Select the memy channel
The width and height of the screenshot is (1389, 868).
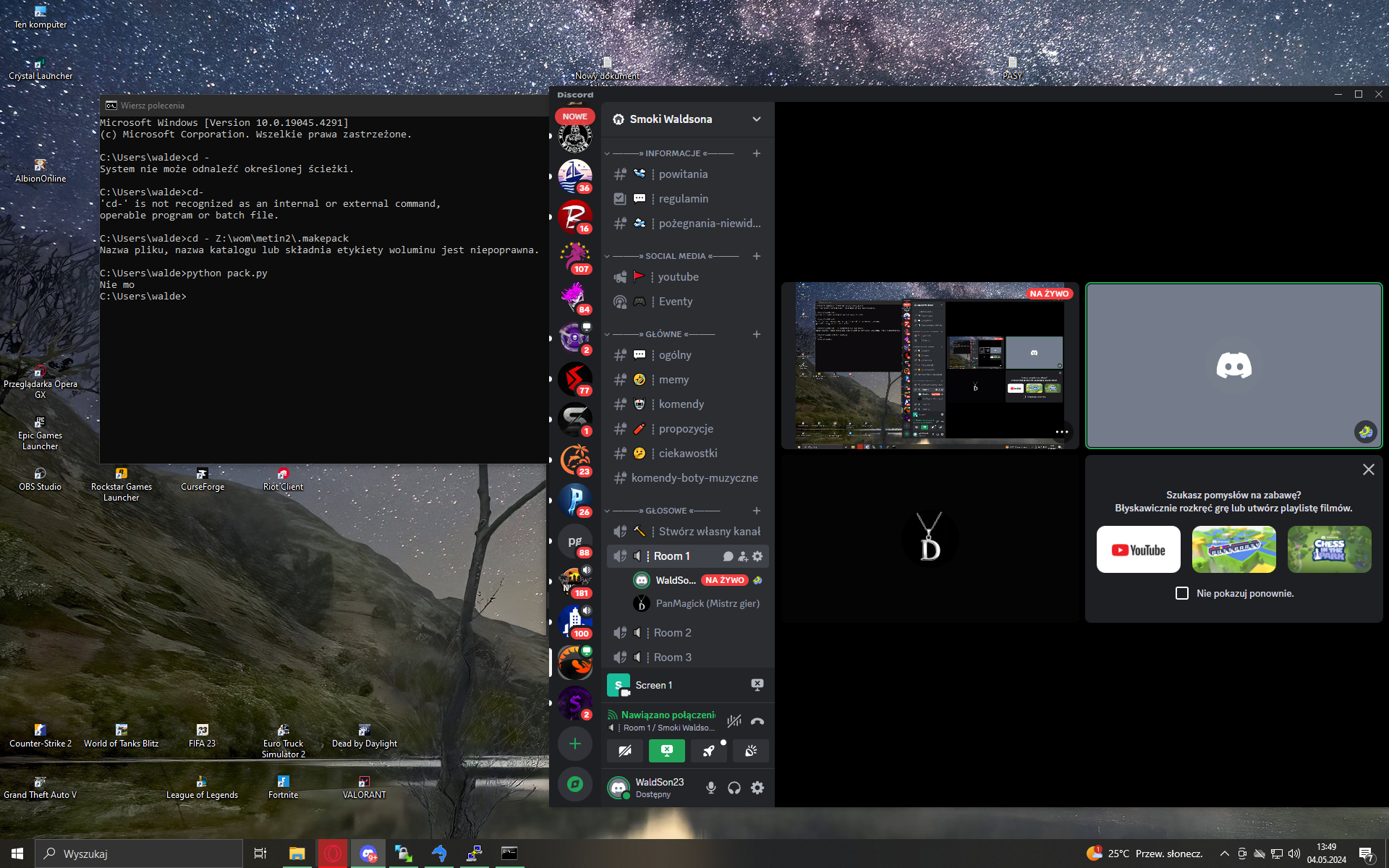[x=673, y=380]
